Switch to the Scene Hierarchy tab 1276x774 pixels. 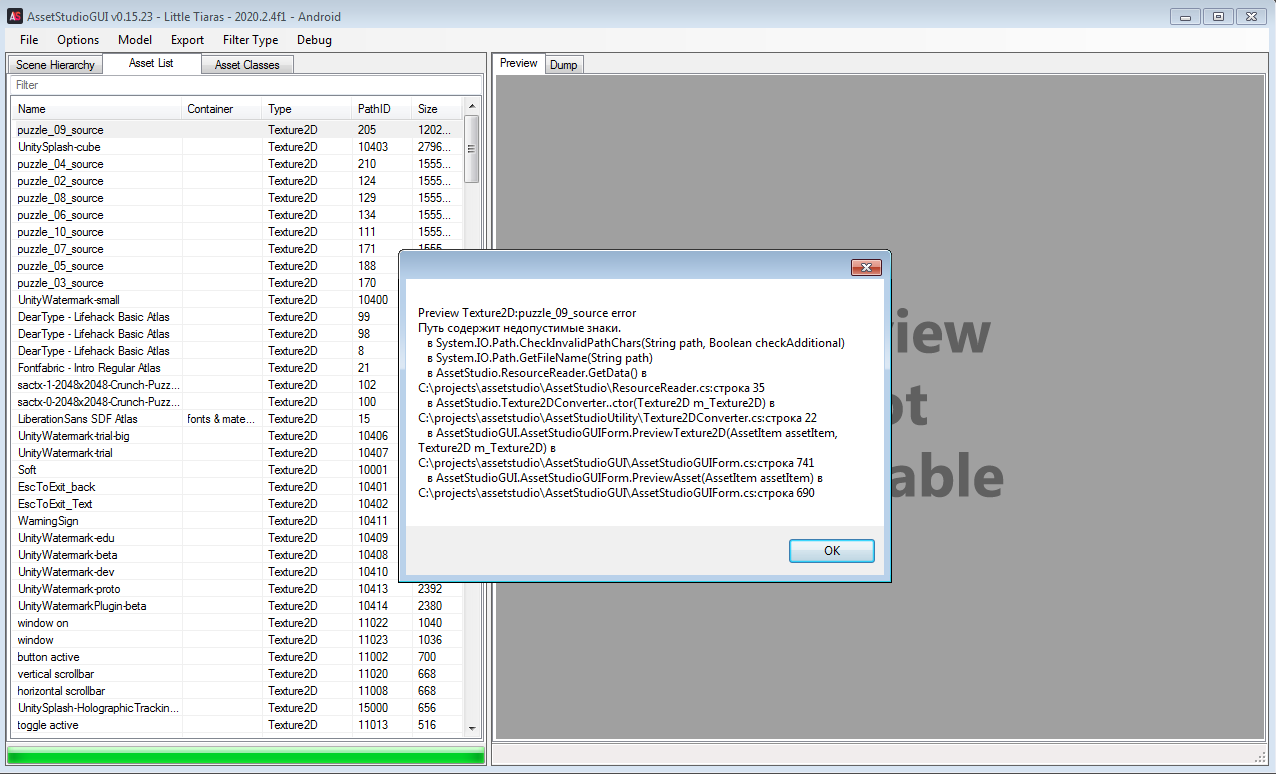click(x=54, y=63)
